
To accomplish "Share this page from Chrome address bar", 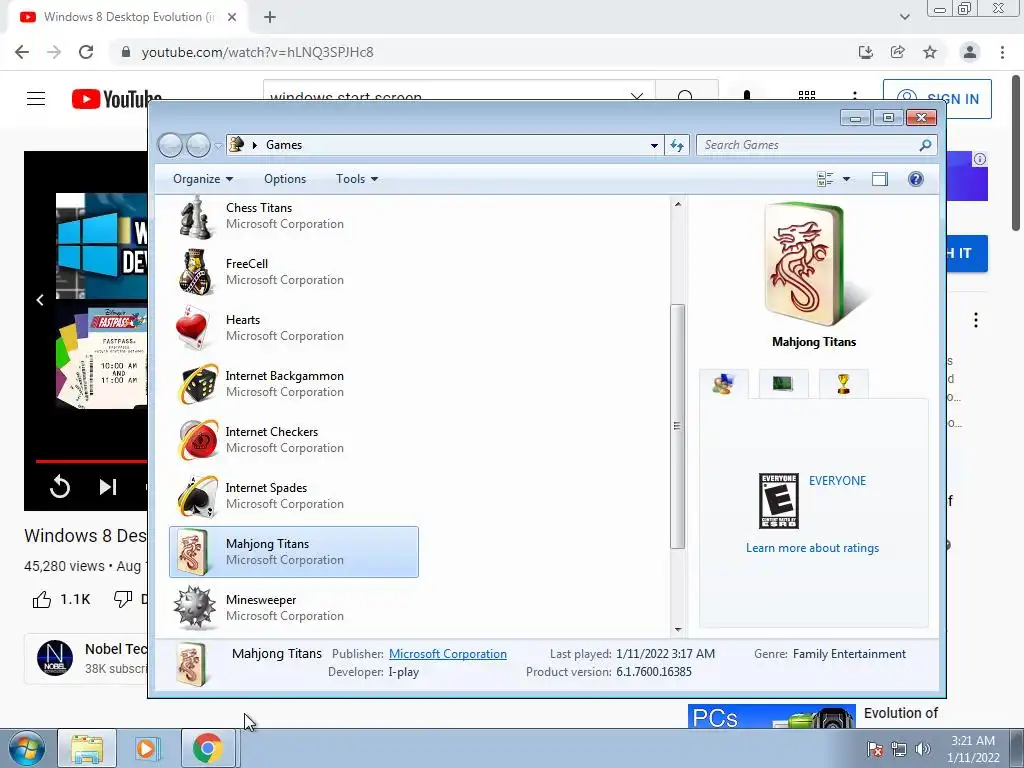I will click(898, 52).
